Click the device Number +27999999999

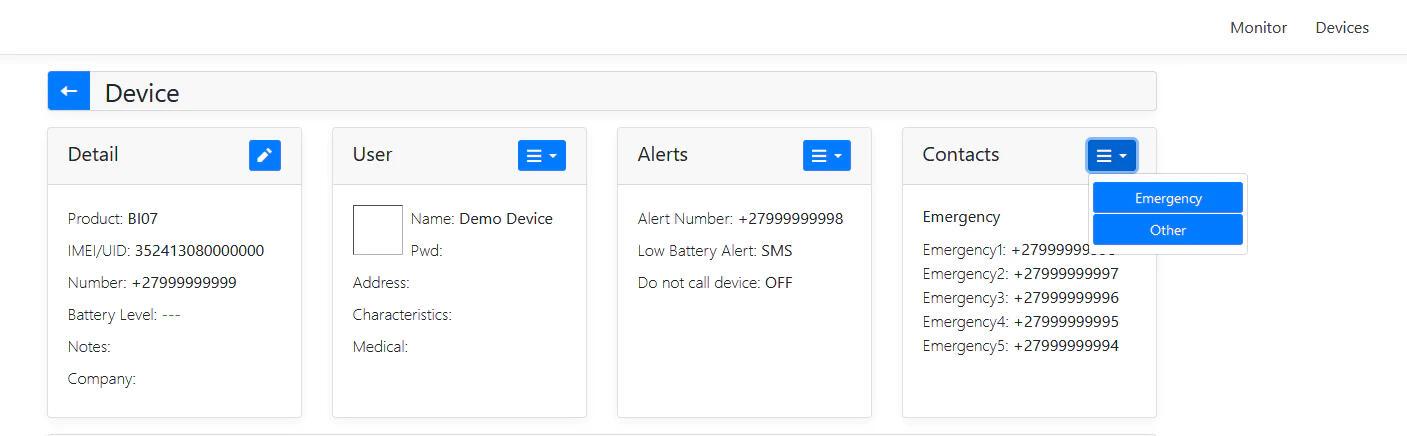click(184, 283)
